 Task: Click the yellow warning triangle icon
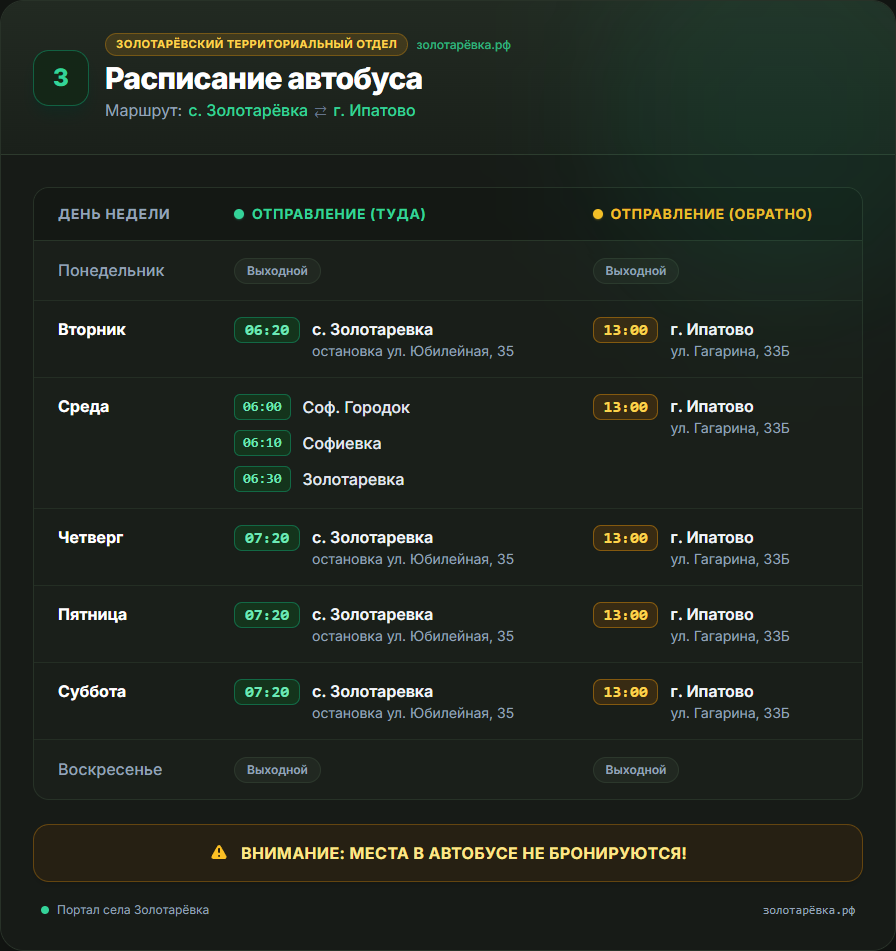coord(219,853)
